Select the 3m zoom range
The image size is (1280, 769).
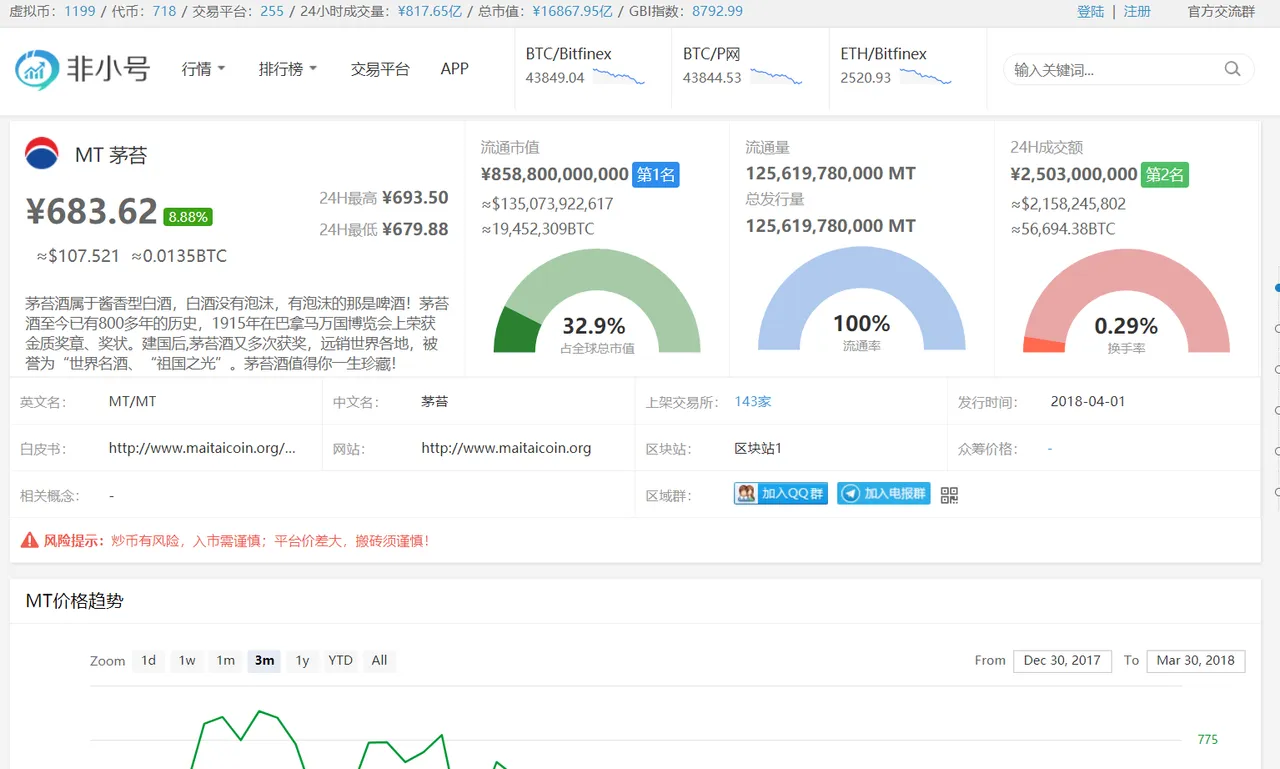[264, 660]
